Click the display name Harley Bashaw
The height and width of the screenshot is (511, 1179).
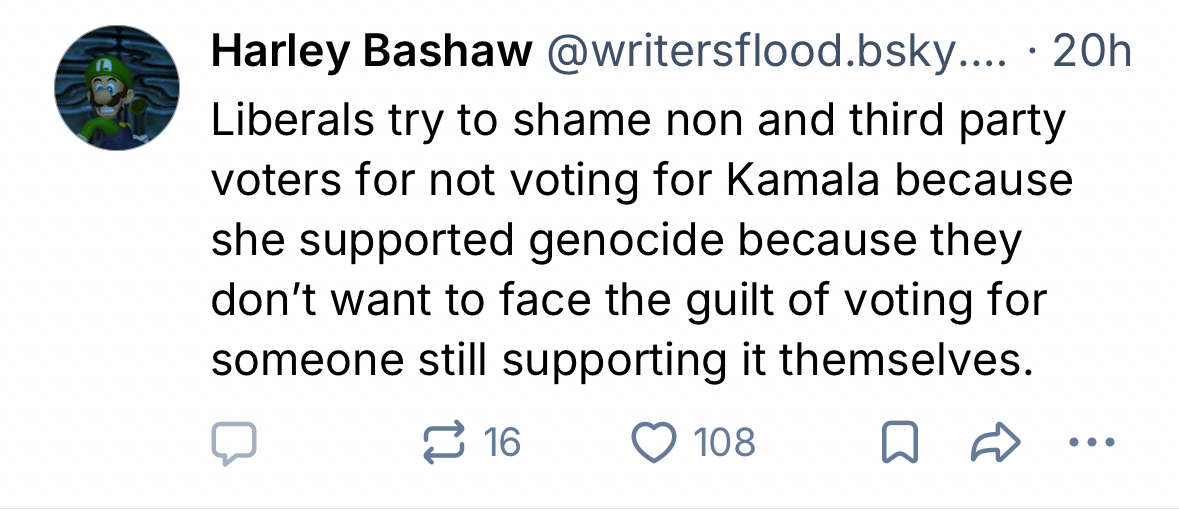371,53
